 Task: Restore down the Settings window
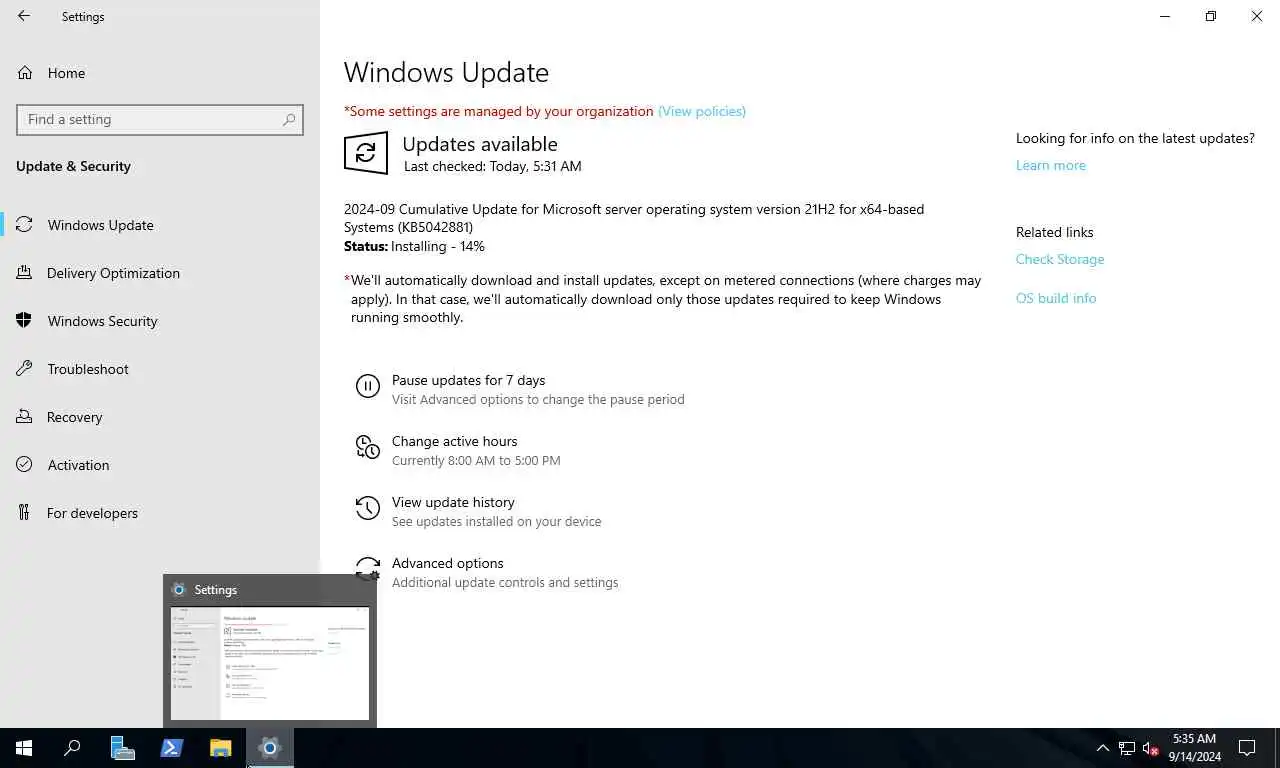pyautogui.click(x=1211, y=16)
